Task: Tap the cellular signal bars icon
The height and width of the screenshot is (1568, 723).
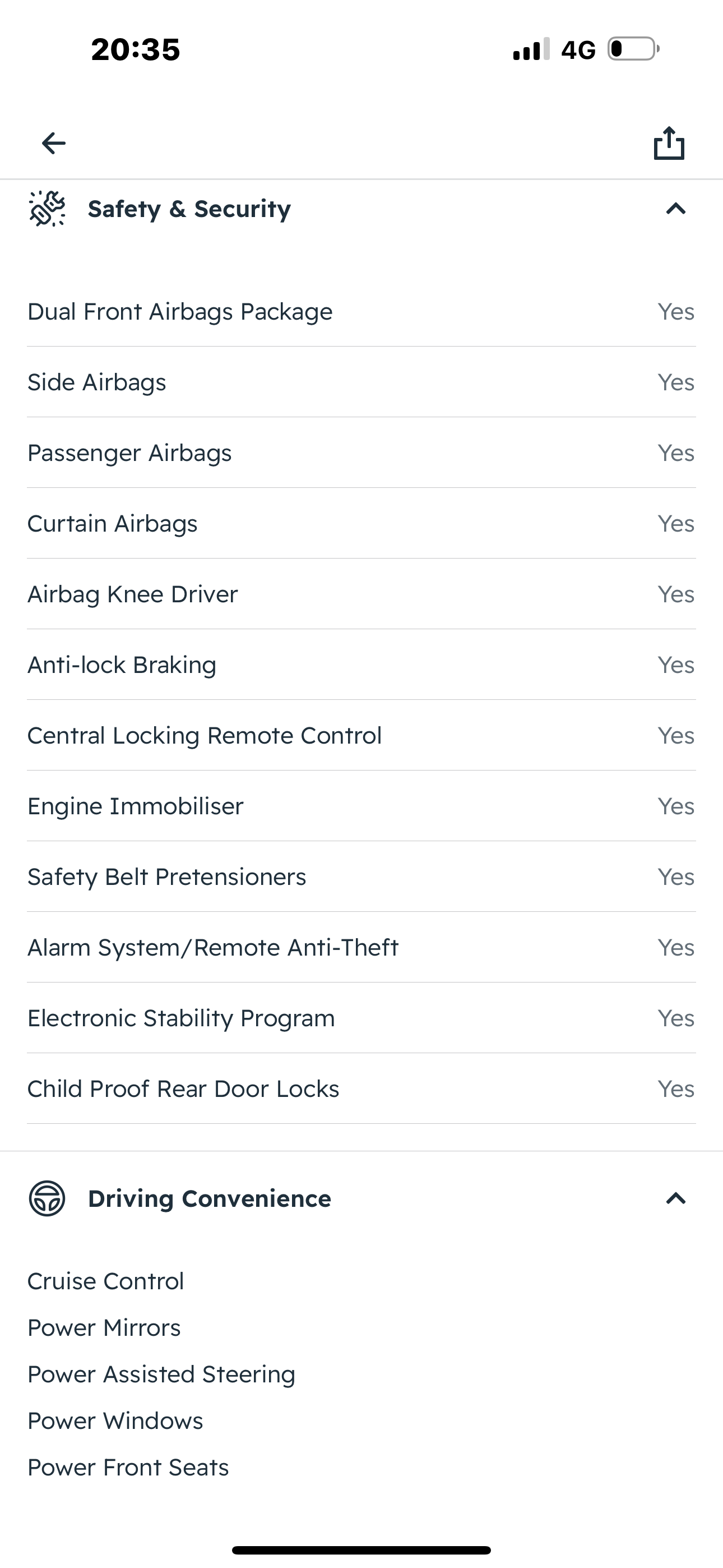Action: pyautogui.click(x=531, y=49)
